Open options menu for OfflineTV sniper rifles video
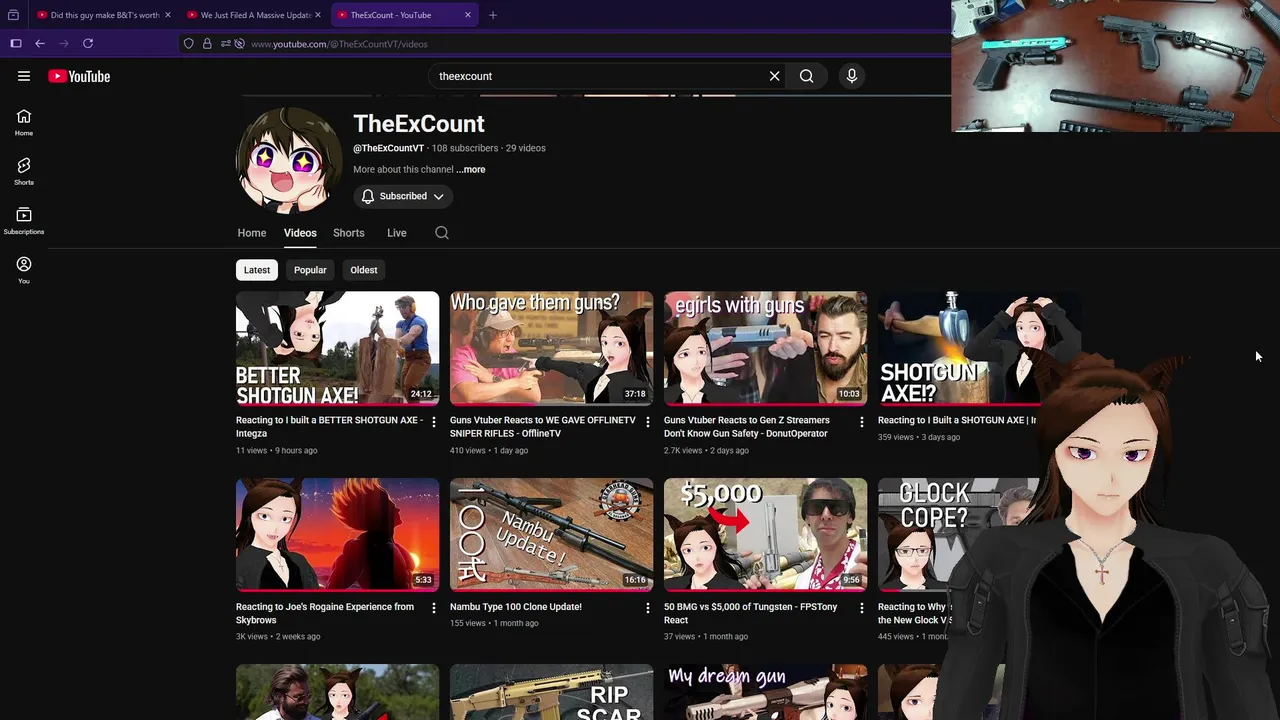This screenshot has height=720, width=1280. click(647, 422)
